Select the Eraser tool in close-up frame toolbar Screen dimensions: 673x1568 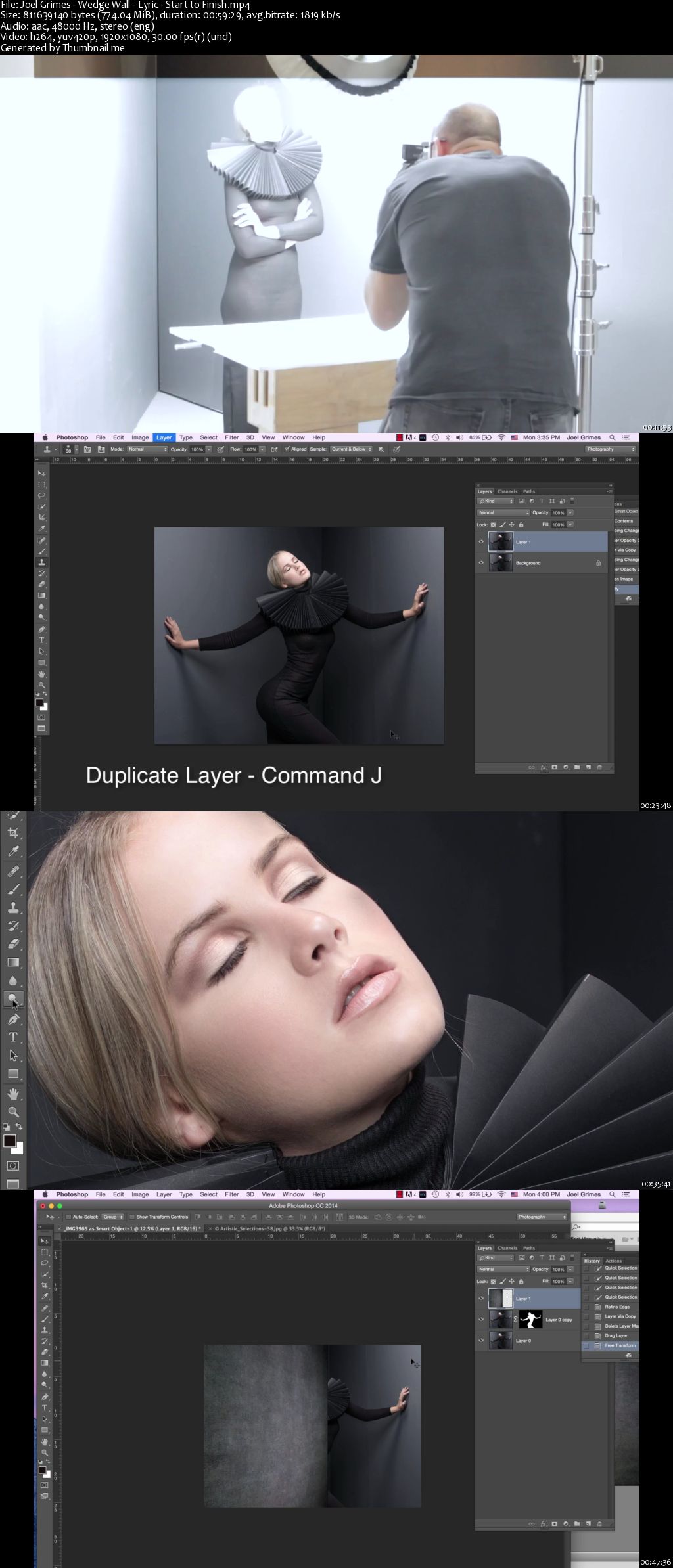coord(13,944)
